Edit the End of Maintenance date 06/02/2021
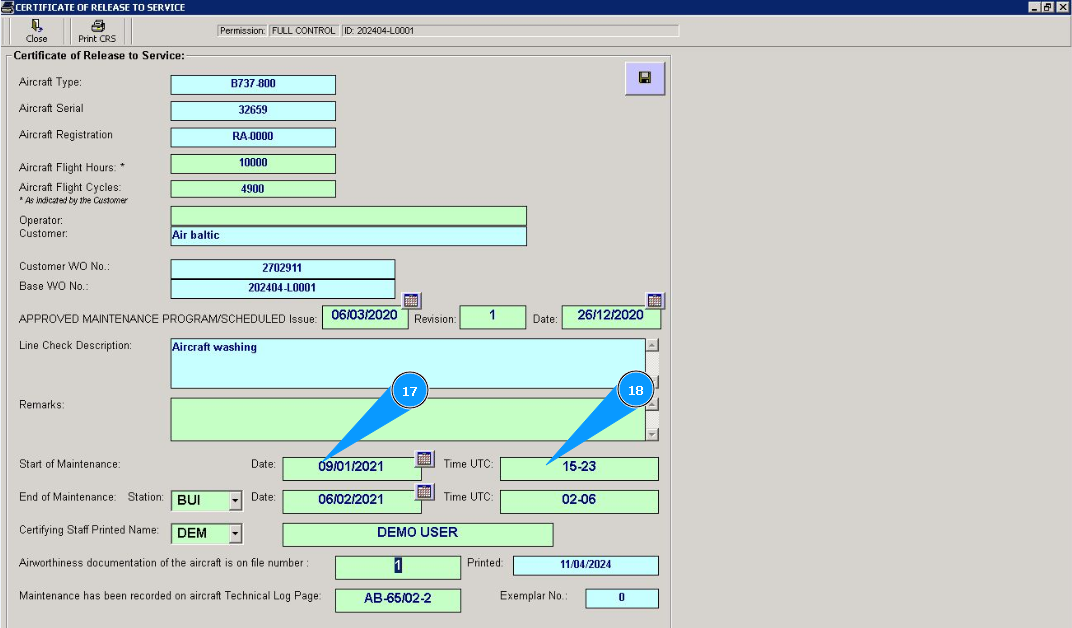 click(x=351, y=501)
